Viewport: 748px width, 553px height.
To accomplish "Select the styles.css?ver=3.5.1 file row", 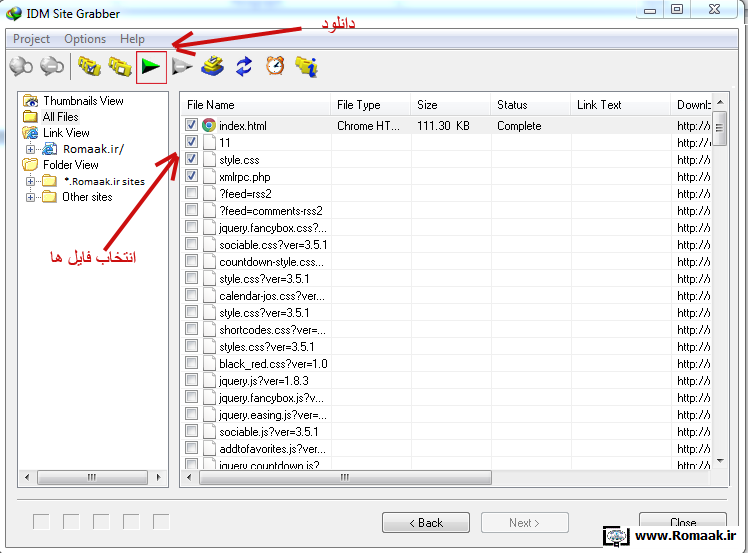I will coord(446,347).
